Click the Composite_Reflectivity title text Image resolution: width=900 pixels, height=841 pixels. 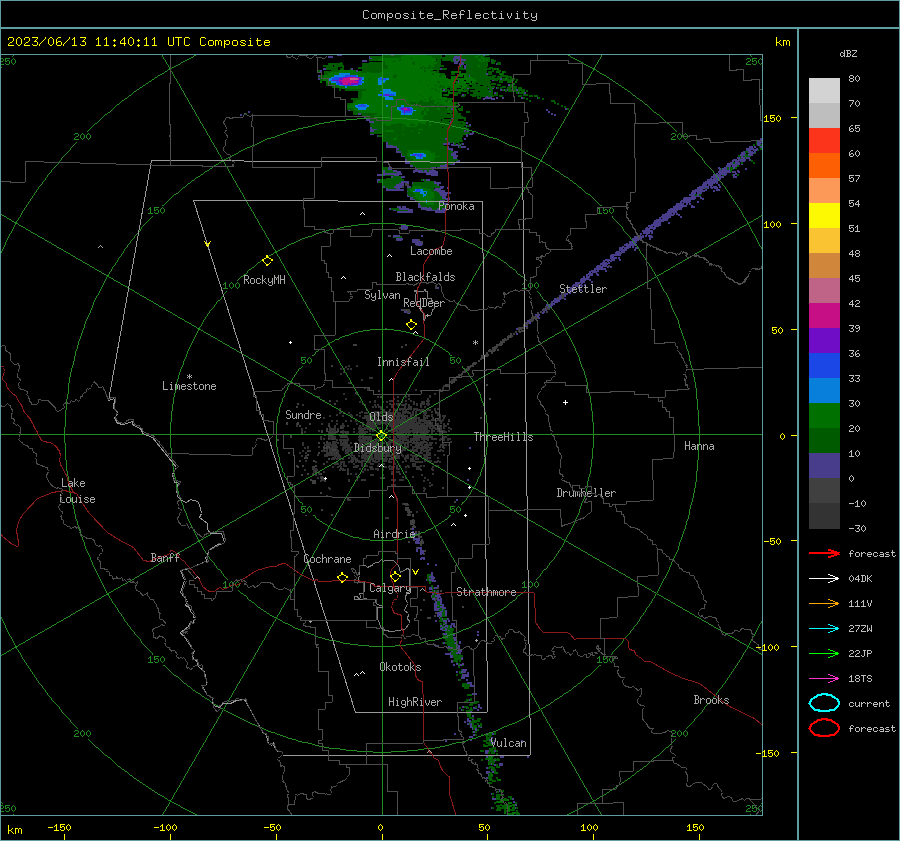point(449,15)
